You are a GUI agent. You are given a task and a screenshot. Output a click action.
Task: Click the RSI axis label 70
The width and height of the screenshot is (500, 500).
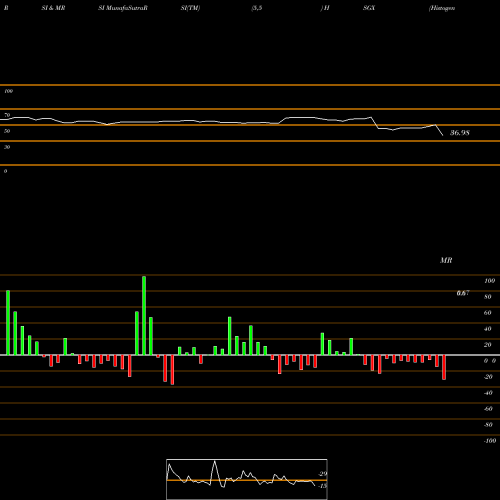[7, 115]
